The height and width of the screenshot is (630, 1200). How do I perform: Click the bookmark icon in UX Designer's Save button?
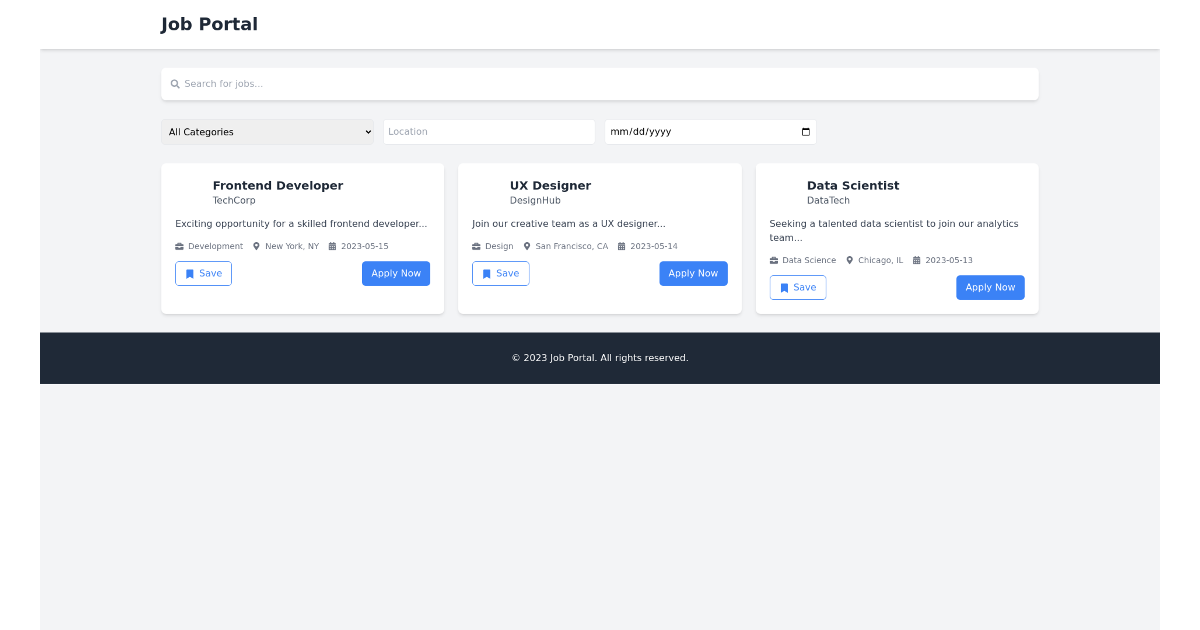486,273
